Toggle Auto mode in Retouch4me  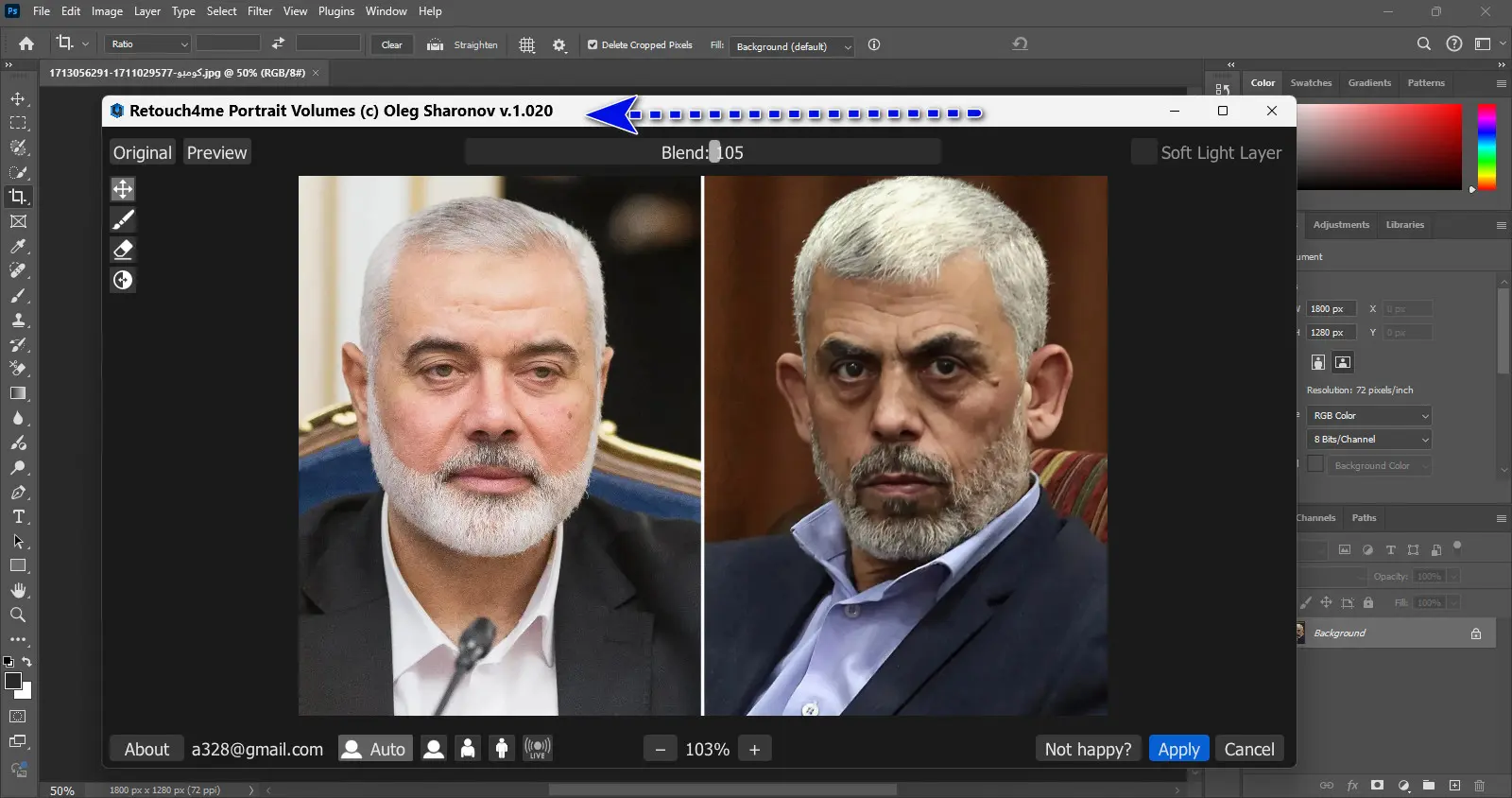(375, 749)
